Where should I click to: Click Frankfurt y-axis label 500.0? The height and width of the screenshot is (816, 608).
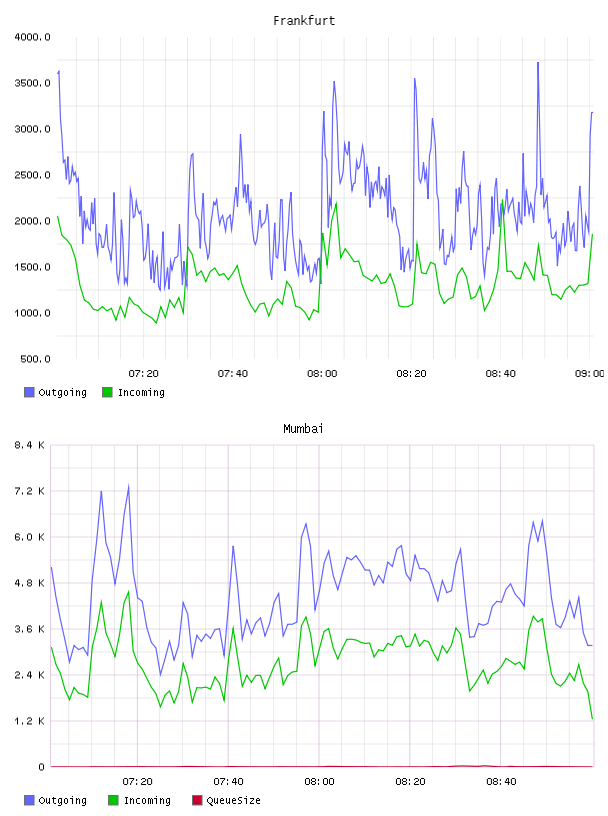coord(35,359)
